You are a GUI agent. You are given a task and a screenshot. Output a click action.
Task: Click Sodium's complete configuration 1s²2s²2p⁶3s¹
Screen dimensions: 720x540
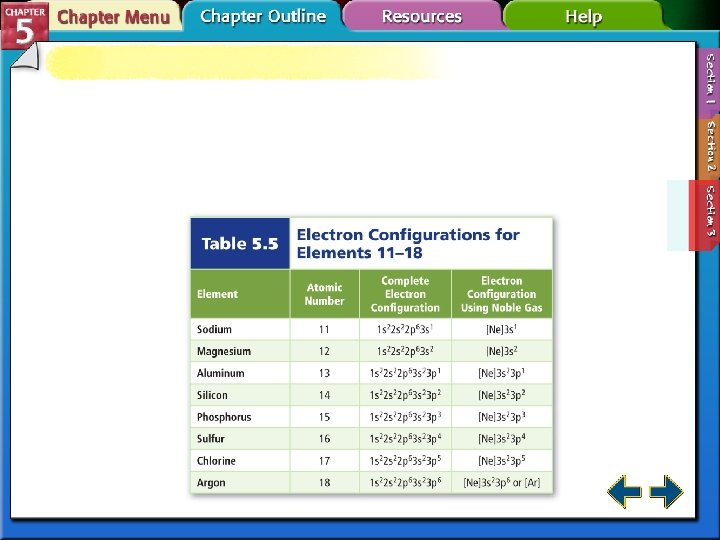pyautogui.click(x=405, y=329)
